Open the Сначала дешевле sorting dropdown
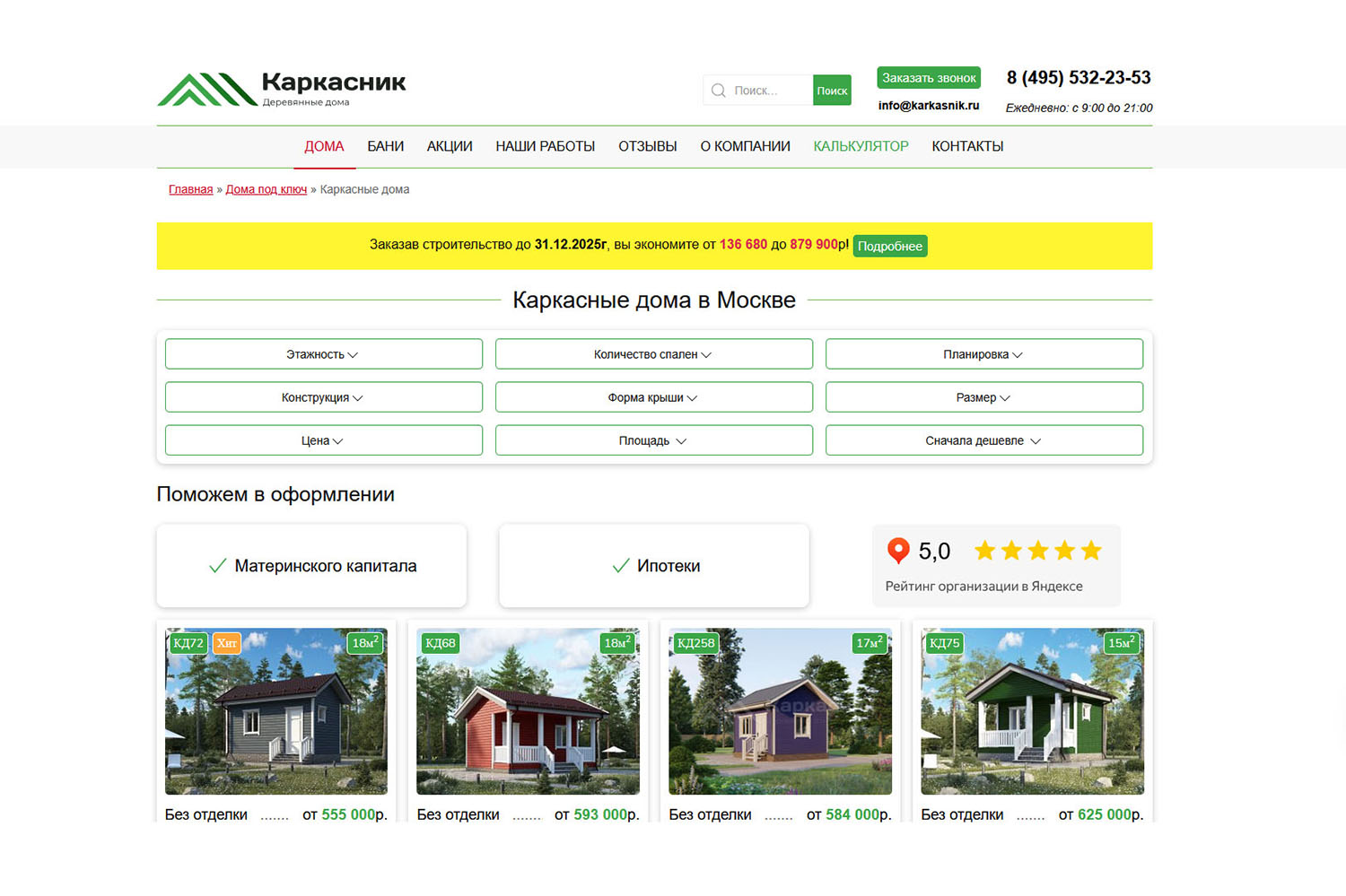Screen dimensions: 1346x896 [x=983, y=440]
